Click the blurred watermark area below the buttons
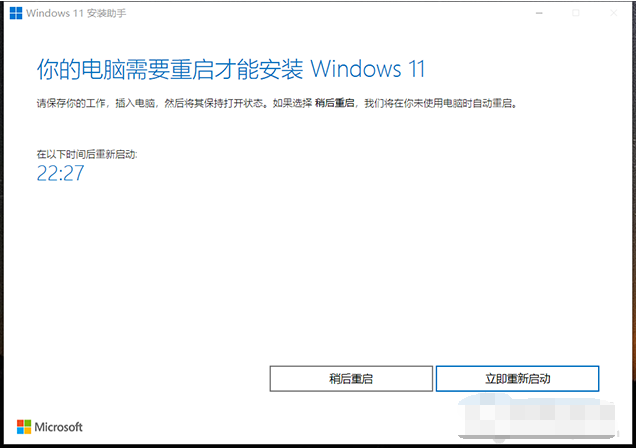Viewport: 636px width, 448px height. click(536, 416)
